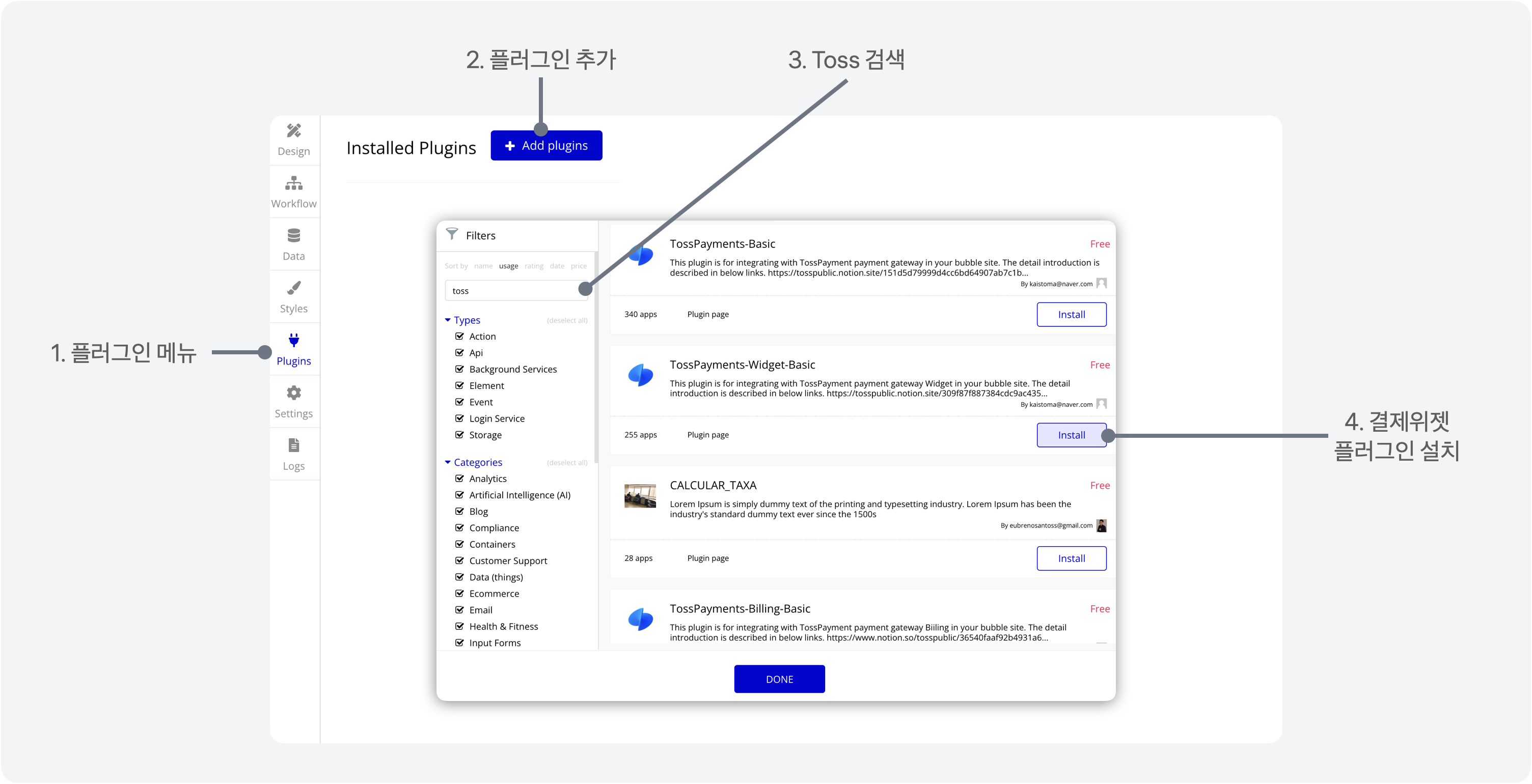
Task: Uncheck the Health & Fitness checkbox
Action: pyautogui.click(x=460, y=627)
